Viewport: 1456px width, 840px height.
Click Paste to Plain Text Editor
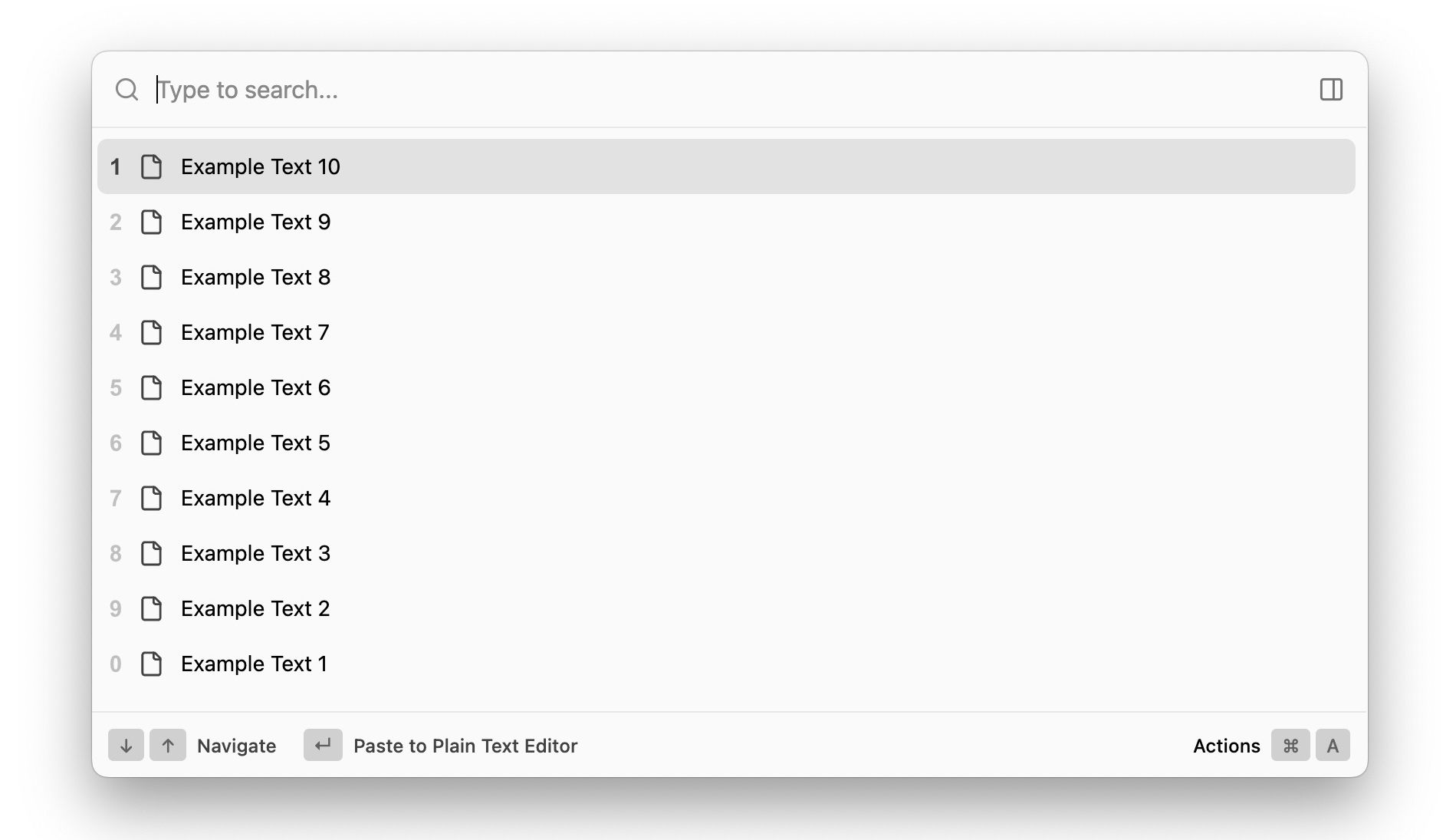[465, 746]
